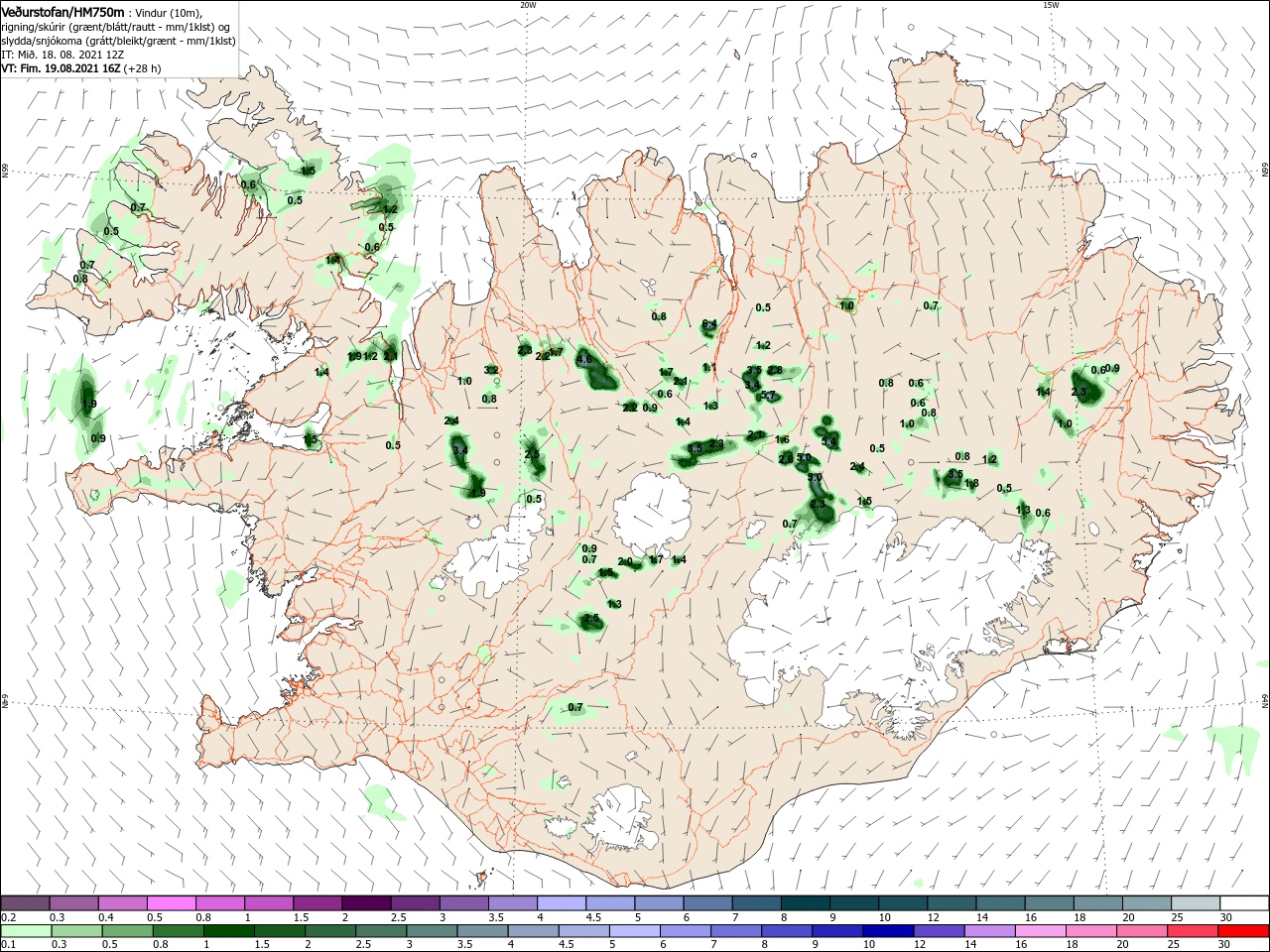Click the 0.4 label in the snow legend
The width and height of the screenshot is (1270, 952).
coord(106,917)
